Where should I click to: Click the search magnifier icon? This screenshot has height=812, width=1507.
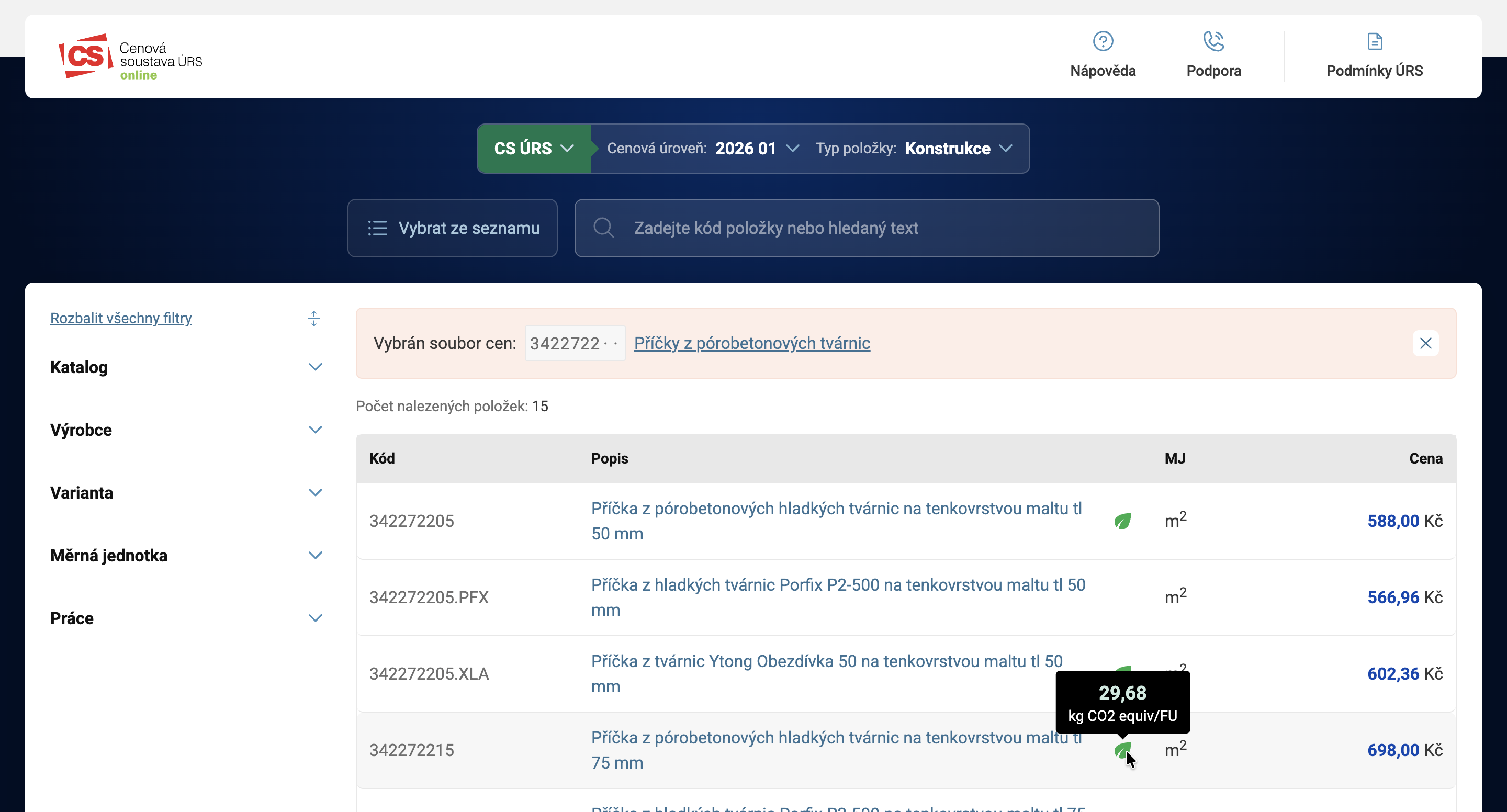tap(603, 228)
